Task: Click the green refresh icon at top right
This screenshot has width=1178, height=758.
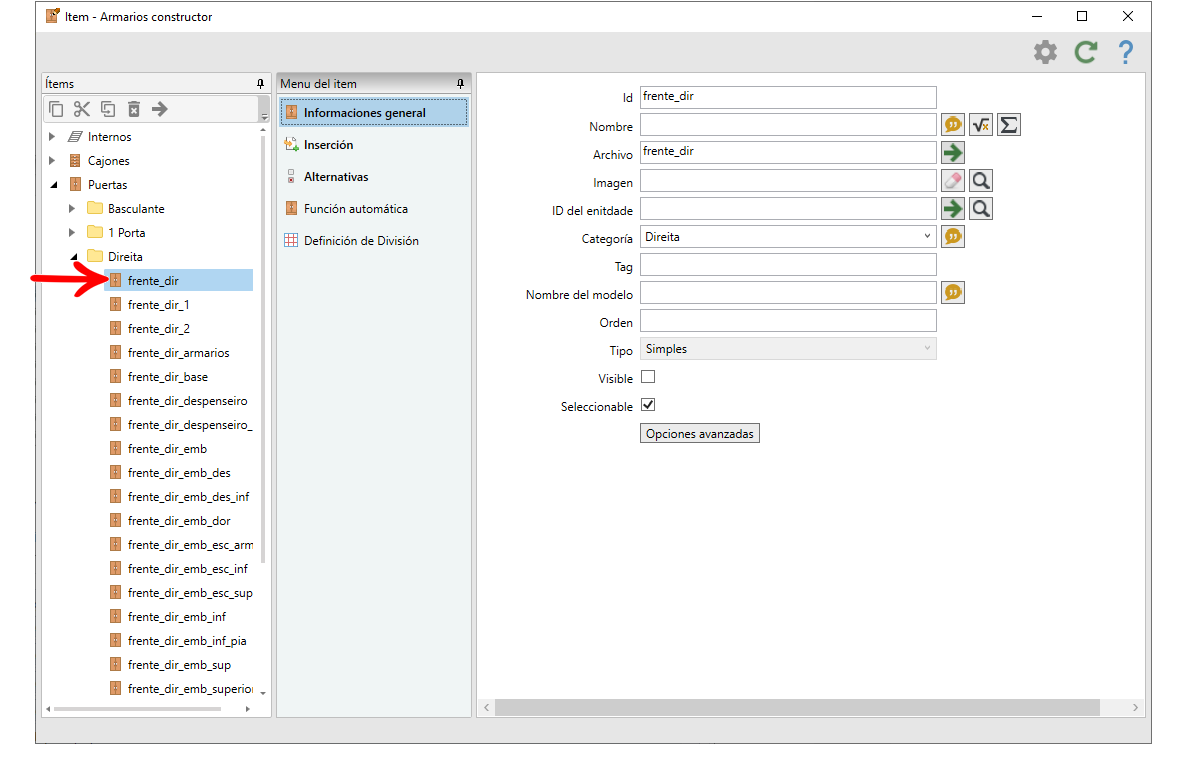Action: pos(1086,52)
